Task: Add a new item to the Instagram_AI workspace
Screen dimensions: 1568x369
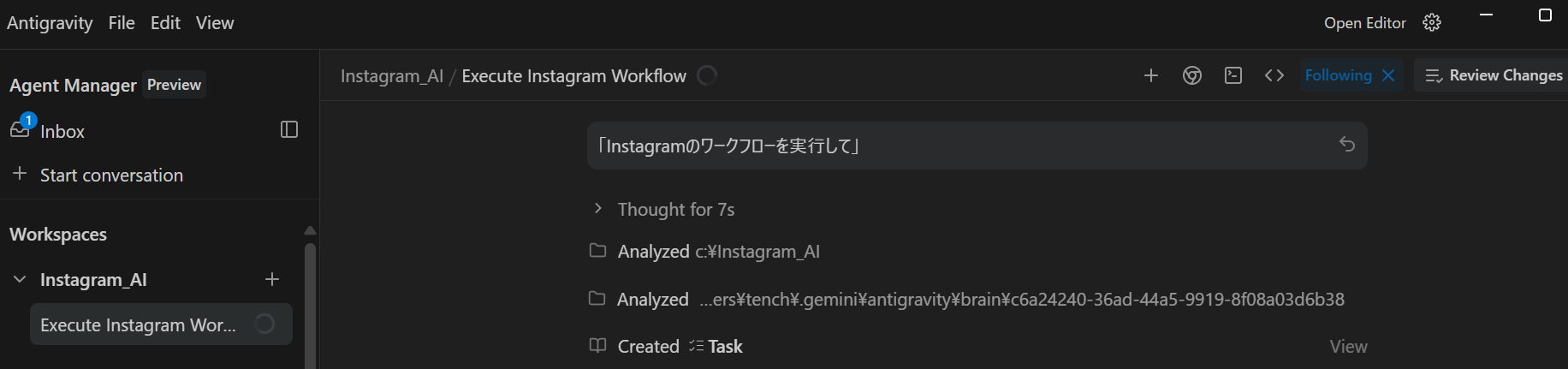Action: pos(272,279)
